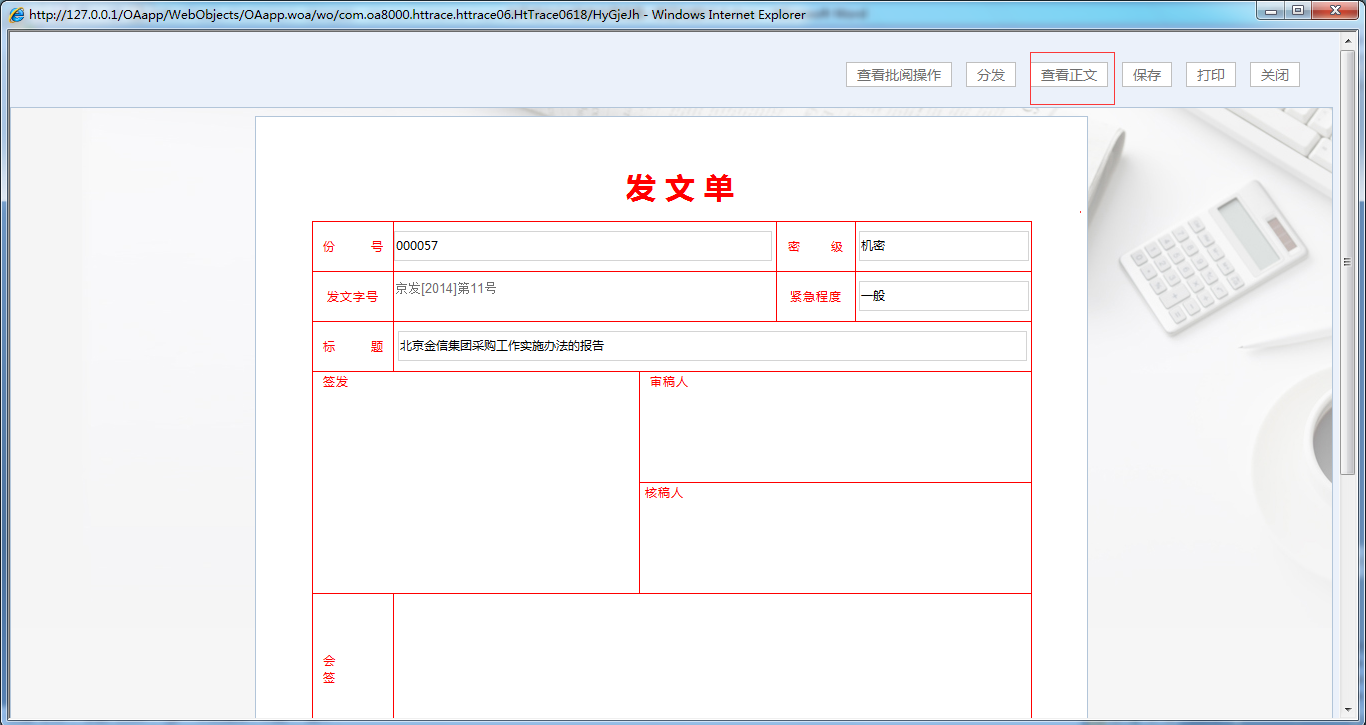Click the 发文字号 cell showing 京发[2014]第11号
The height and width of the screenshot is (725, 1366).
(x=586, y=296)
